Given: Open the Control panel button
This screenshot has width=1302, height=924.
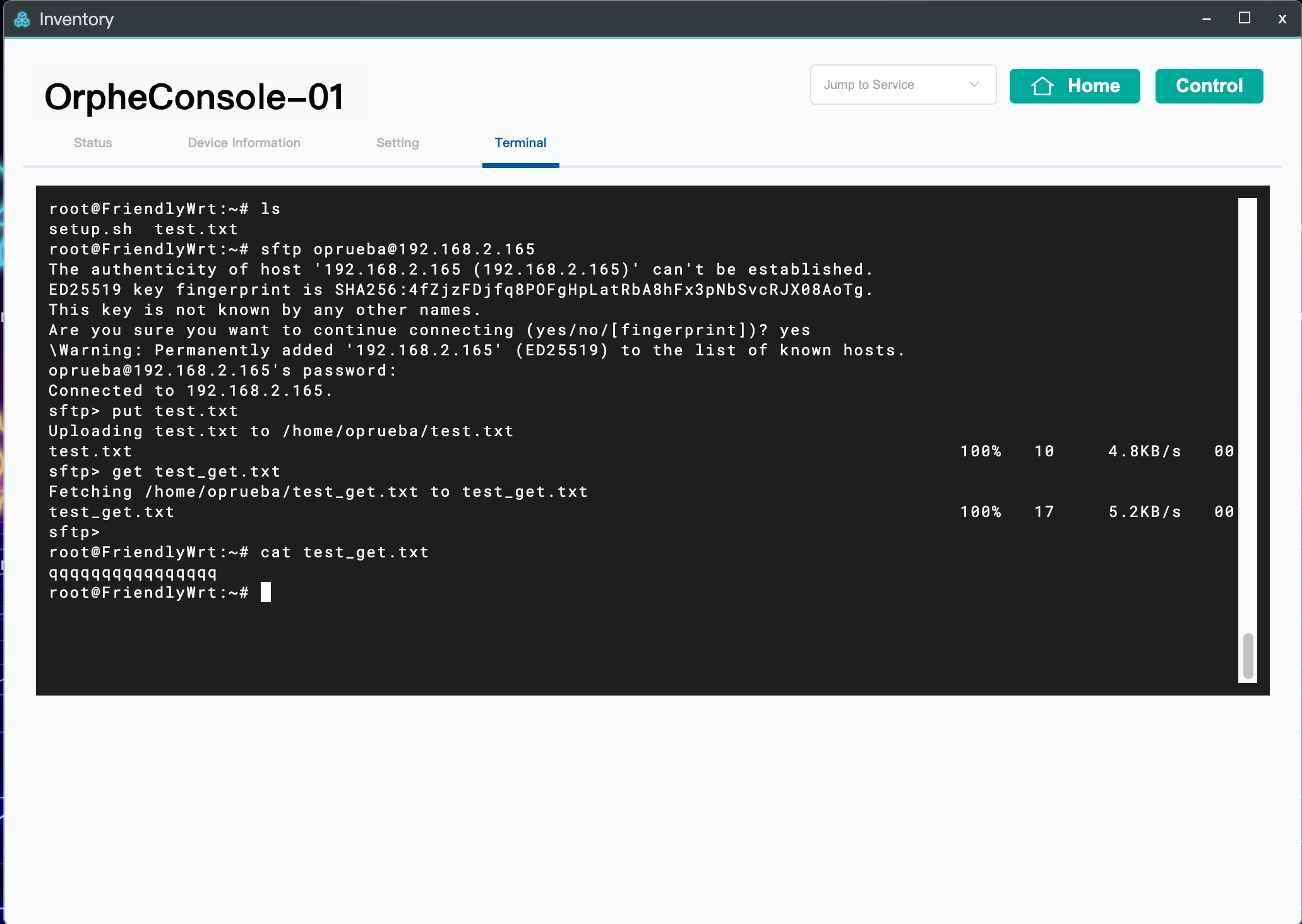Looking at the screenshot, I should (x=1209, y=86).
